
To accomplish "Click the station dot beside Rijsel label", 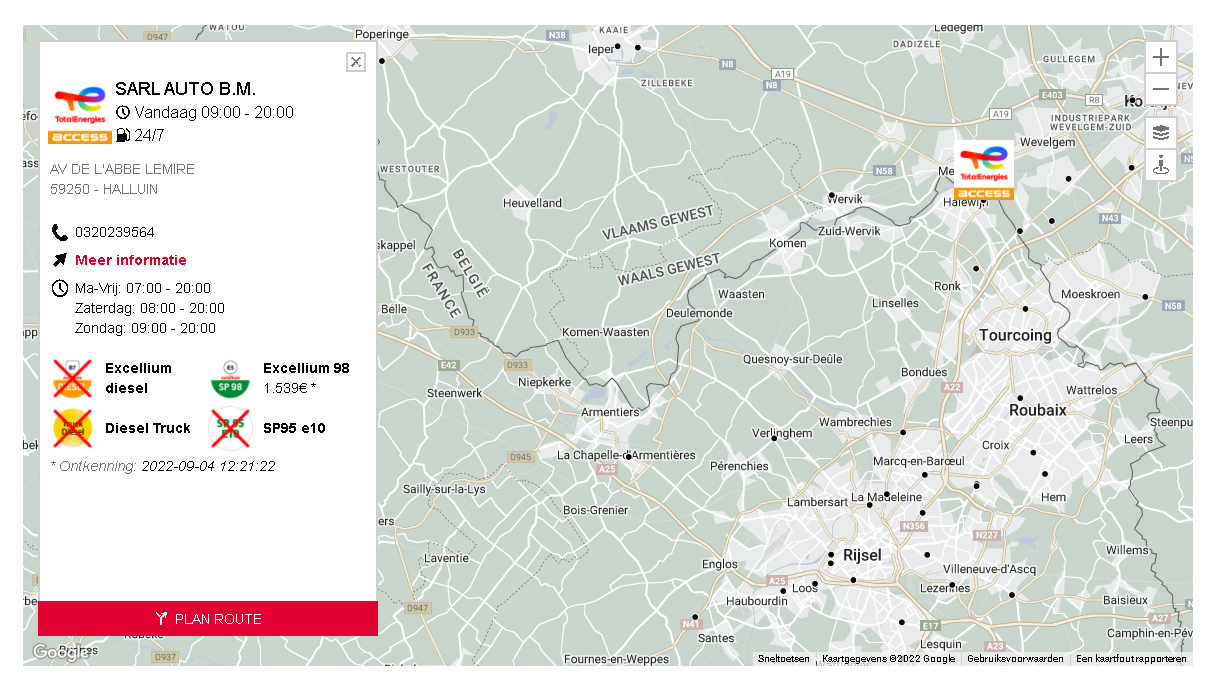I will pos(831,553).
